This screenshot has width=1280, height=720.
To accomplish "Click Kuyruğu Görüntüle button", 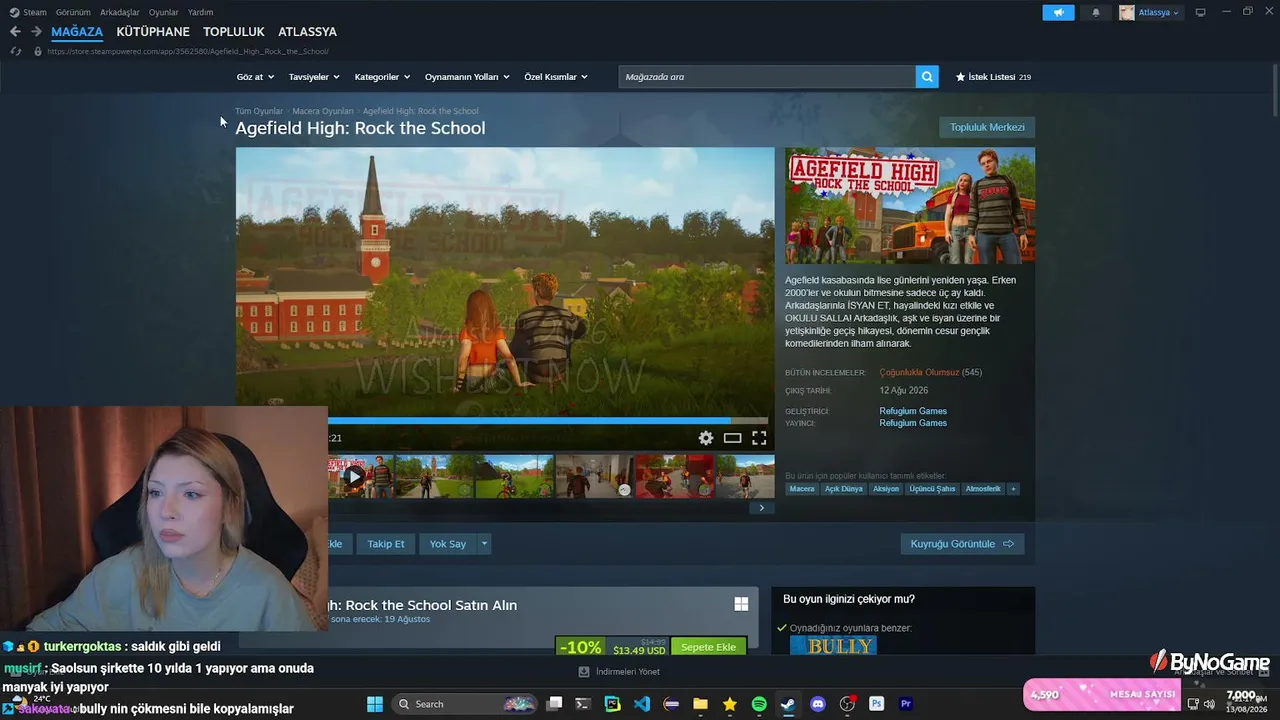I will click(x=962, y=544).
